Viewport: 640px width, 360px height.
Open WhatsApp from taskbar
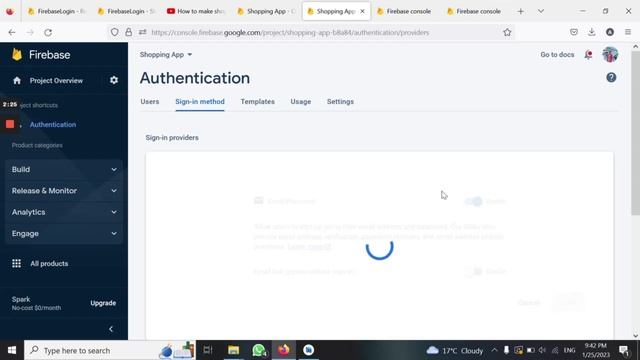[259, 350]
